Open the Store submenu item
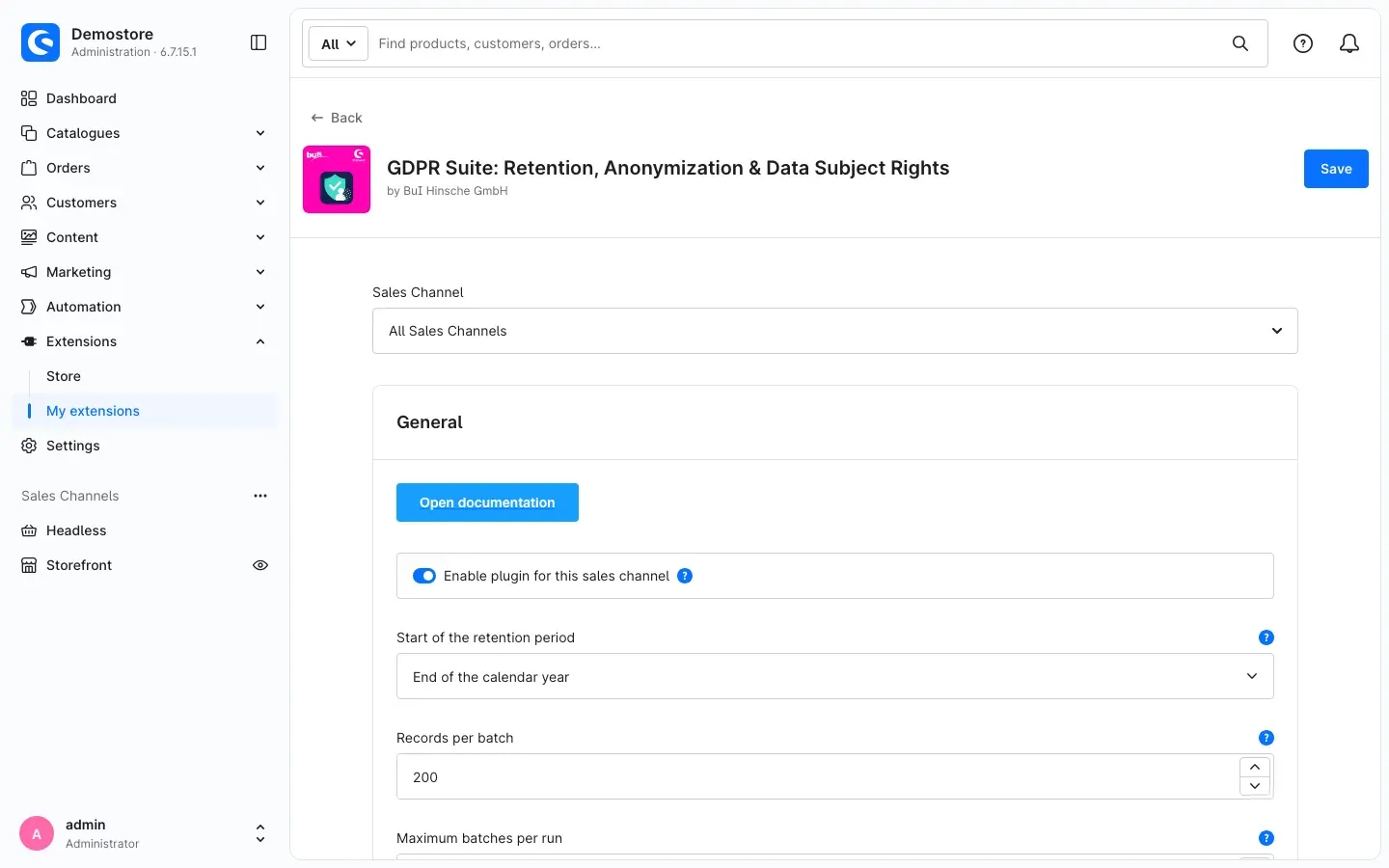Image resolution: width=1389 pixels, height=868 pixels. tap(64, 376)
